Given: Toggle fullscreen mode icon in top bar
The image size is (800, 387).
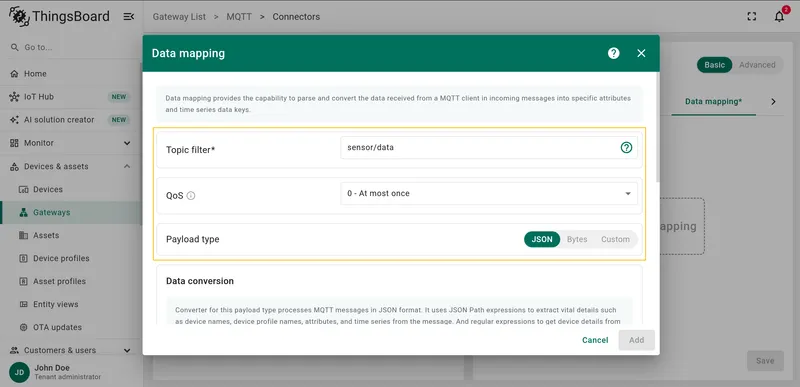Looking at the screenshot, I should (x=752, y=16).
